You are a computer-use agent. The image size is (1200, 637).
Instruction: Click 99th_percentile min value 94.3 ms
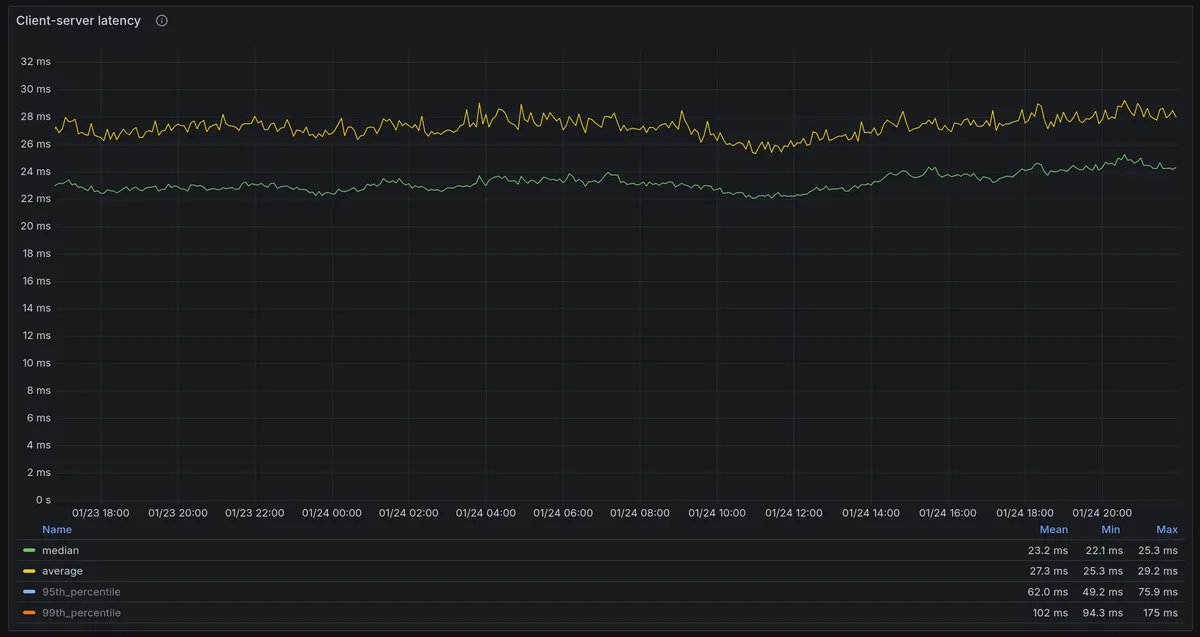click(x=1103, y=613)
